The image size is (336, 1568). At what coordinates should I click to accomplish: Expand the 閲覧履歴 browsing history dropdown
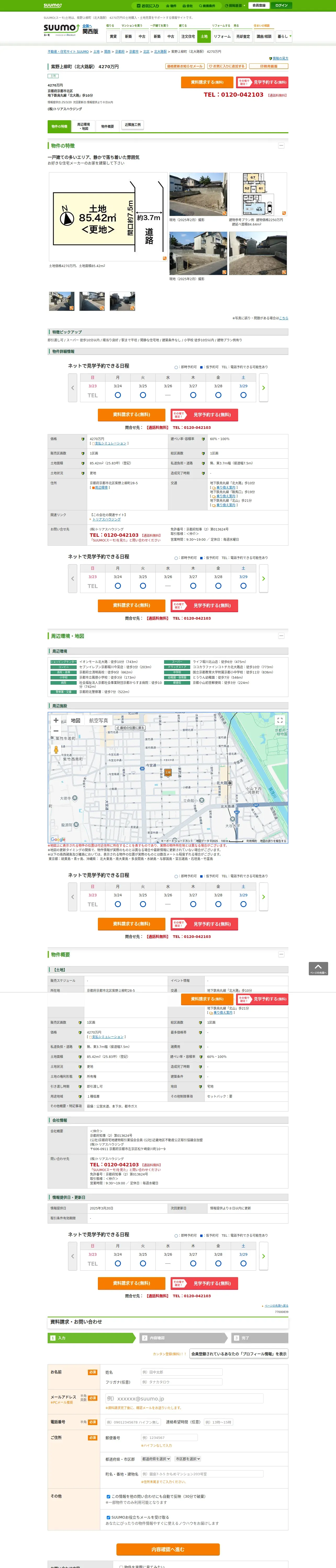point(235,5)
